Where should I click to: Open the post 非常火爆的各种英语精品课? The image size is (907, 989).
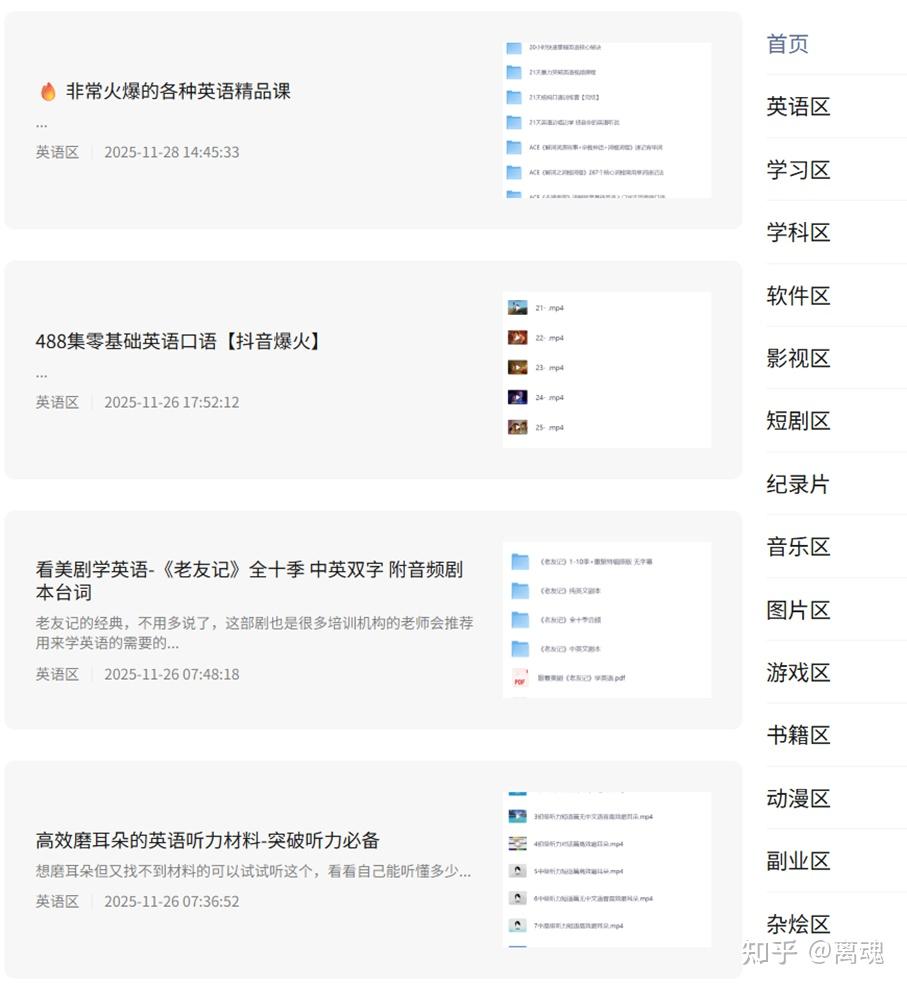tap(178, 91)
